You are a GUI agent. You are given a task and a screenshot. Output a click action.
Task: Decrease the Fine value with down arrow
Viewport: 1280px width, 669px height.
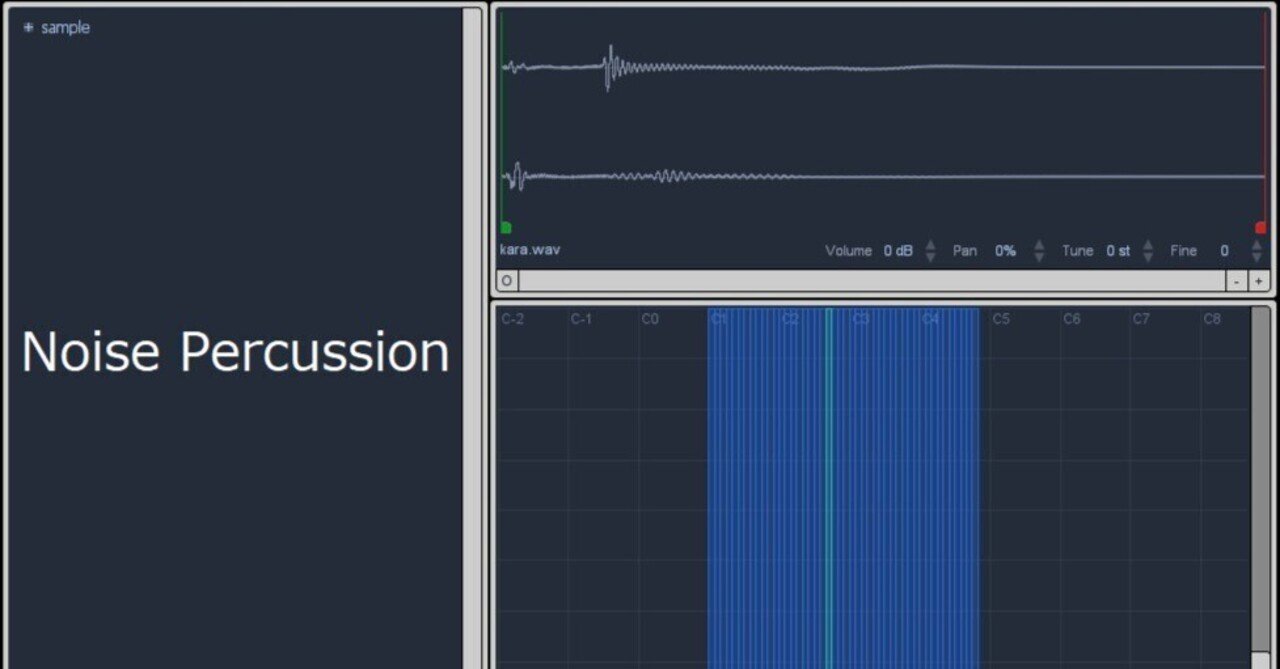tap(1257, 257)
